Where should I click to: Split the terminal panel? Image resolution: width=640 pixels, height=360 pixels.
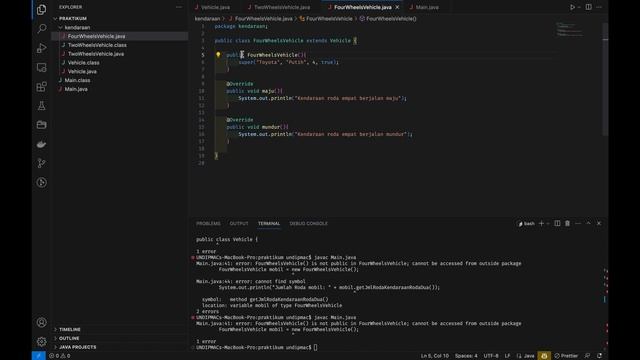[x=557, y=223]
